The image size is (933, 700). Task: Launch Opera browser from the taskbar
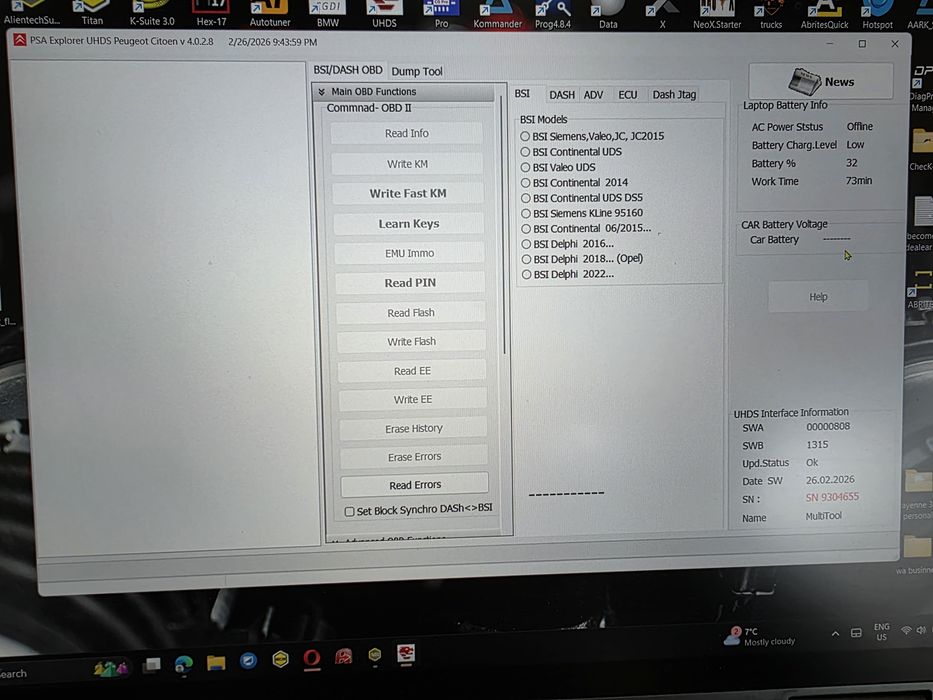312,658
